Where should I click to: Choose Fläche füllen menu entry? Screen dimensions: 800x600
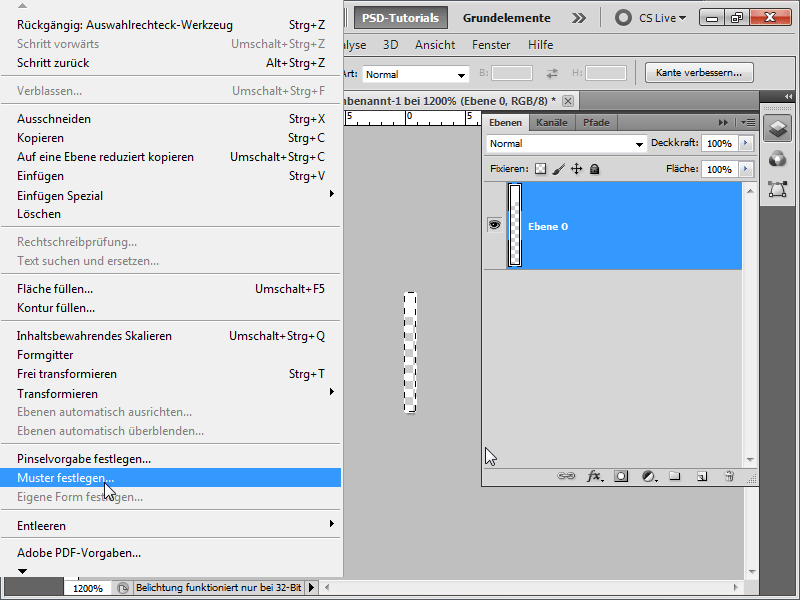pos(171,289)
